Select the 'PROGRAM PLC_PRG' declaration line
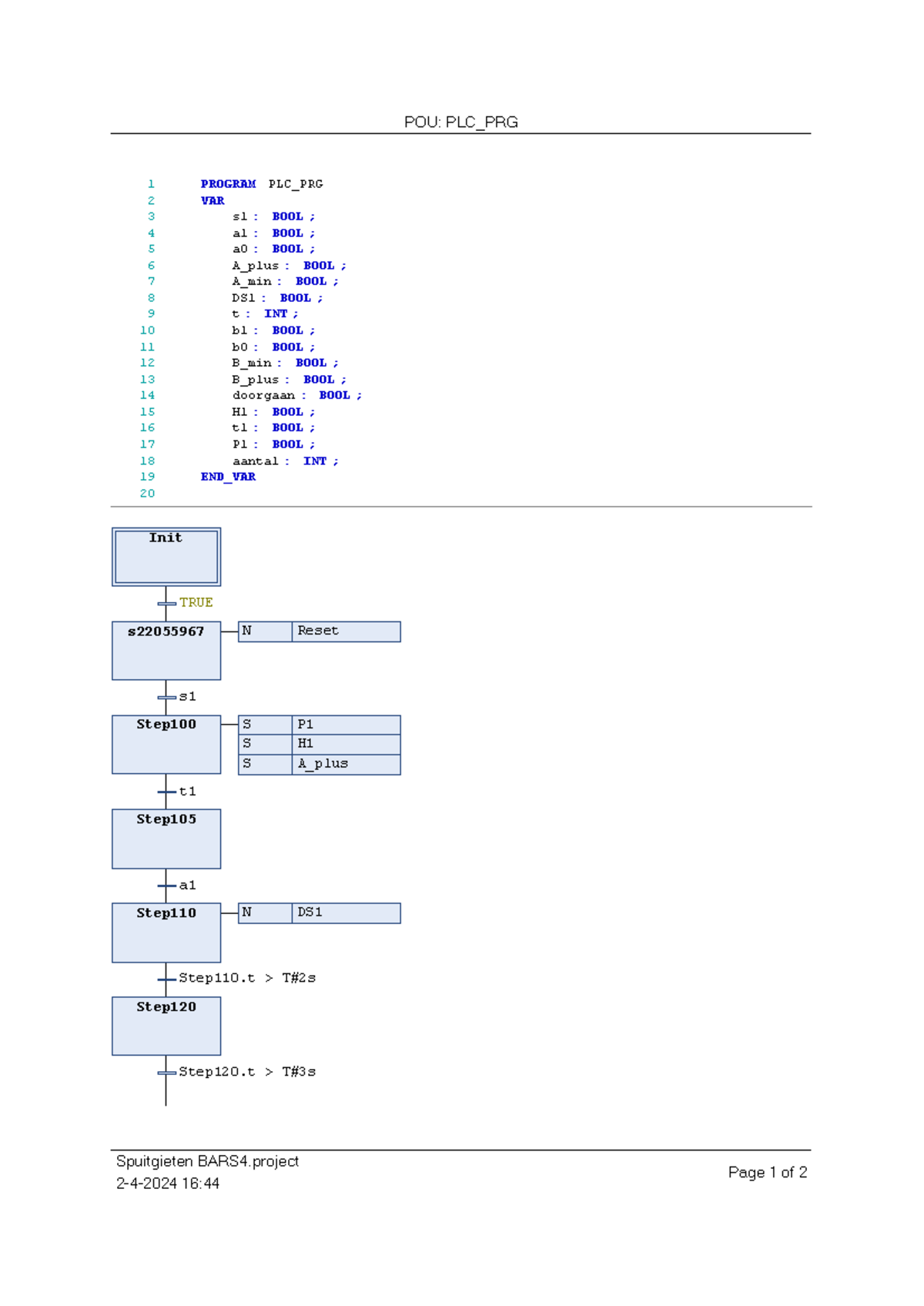924x1306 pixels. point(262,184)
